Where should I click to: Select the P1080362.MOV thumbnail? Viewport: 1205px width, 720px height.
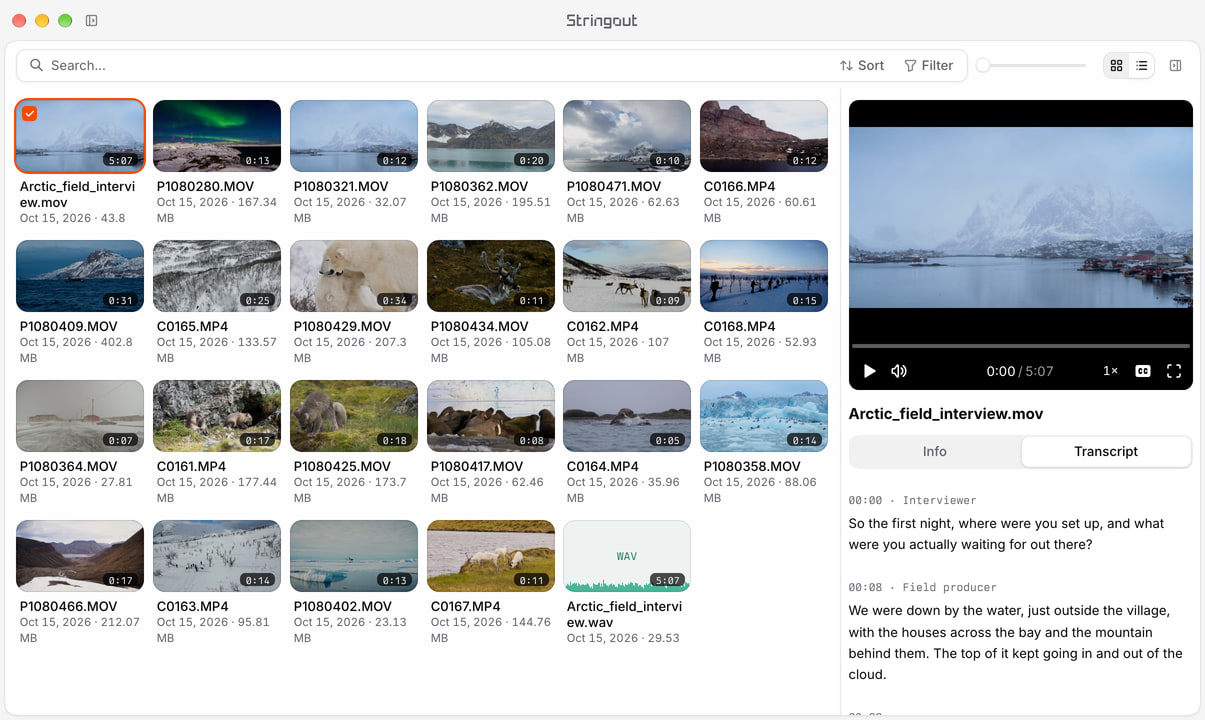[x=491, y=136]
